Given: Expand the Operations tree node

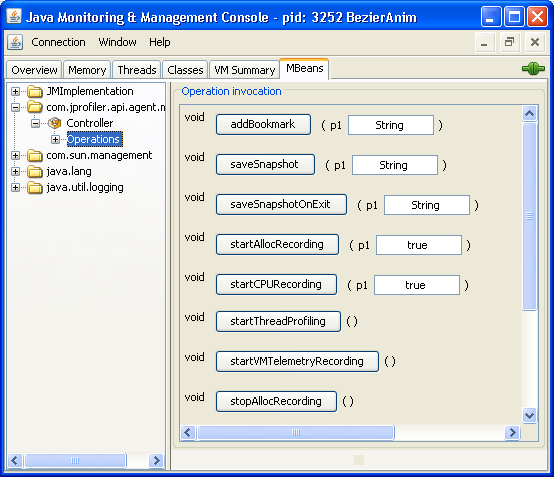Looking at the screenshot, I should [55, 139].
